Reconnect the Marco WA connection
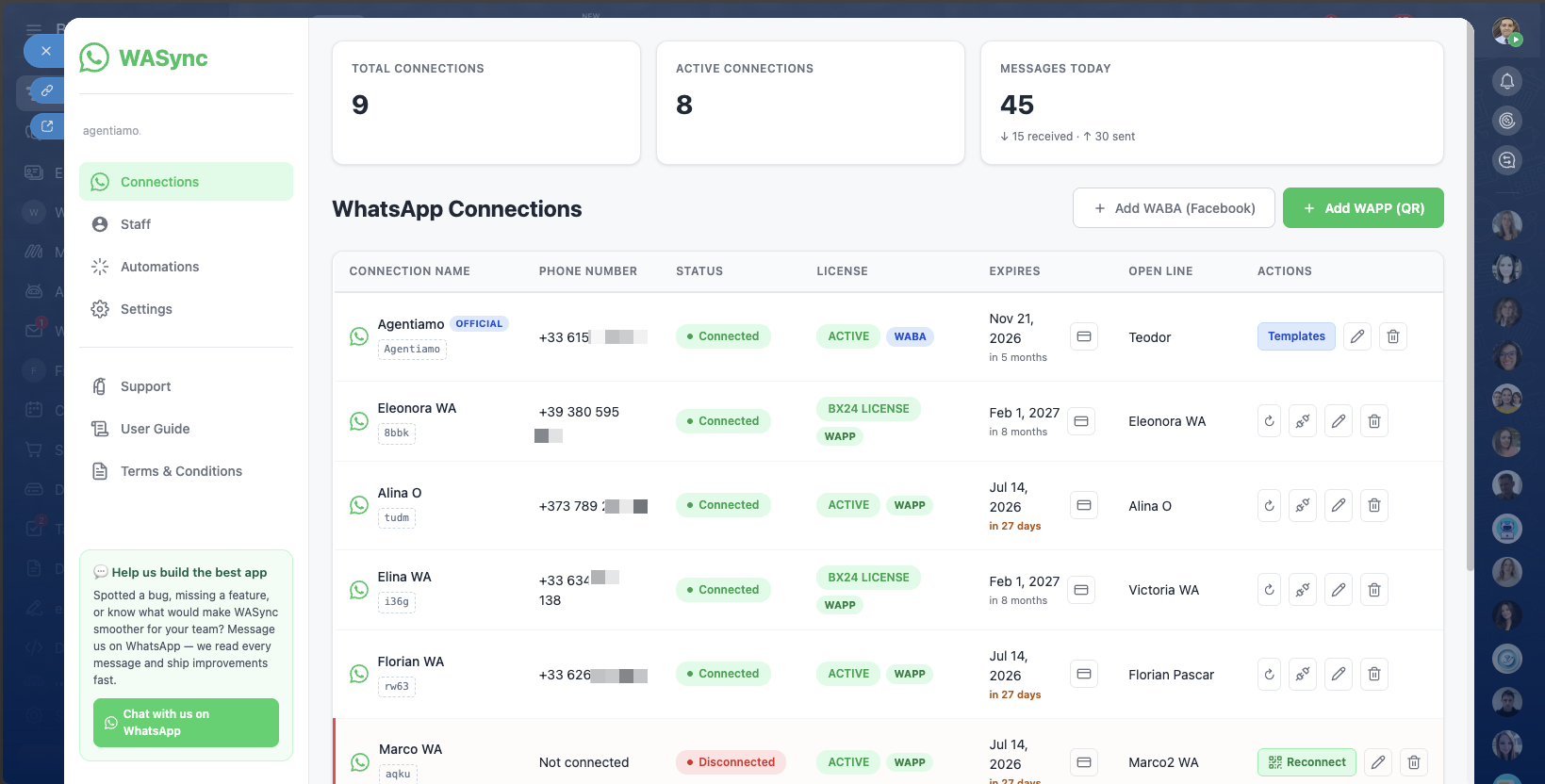Screen dimensions: 1545x784 (1307, 762)
